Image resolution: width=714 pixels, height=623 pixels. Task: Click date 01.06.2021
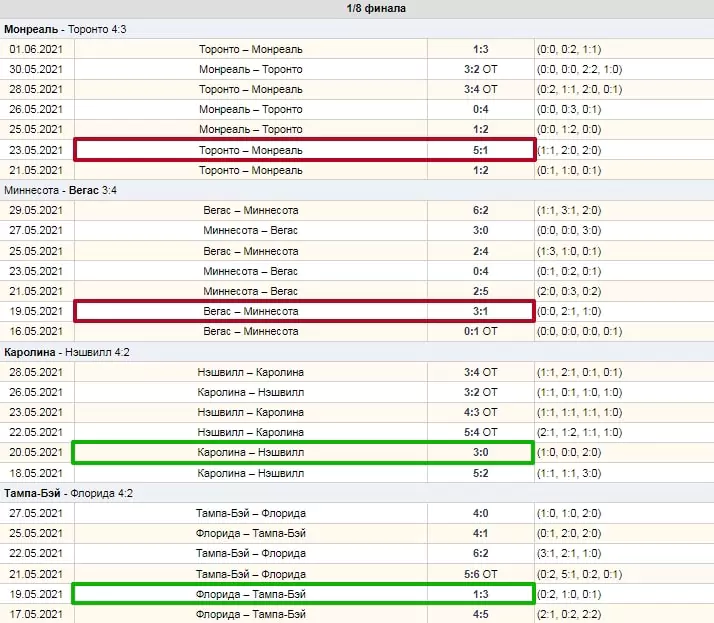(x=36, y=49)
